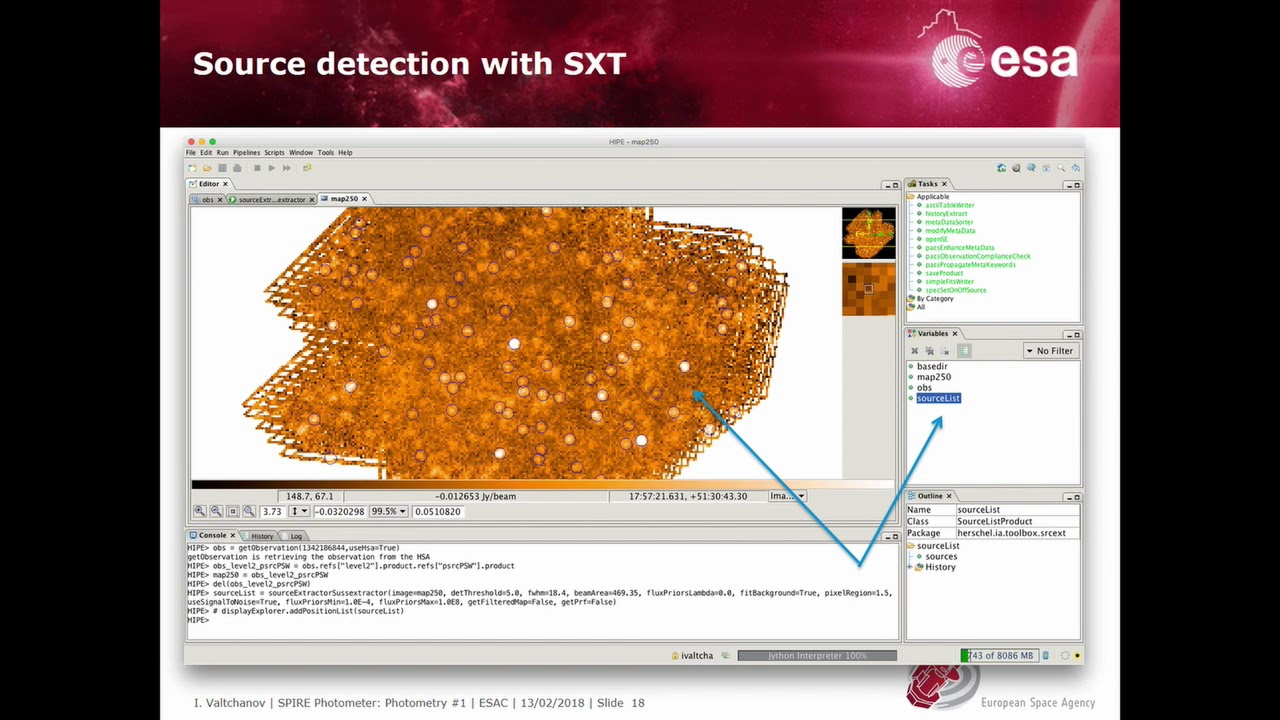1280x720 pixels.
Task: Select simpleFitsWriter task
Action: 949,282
